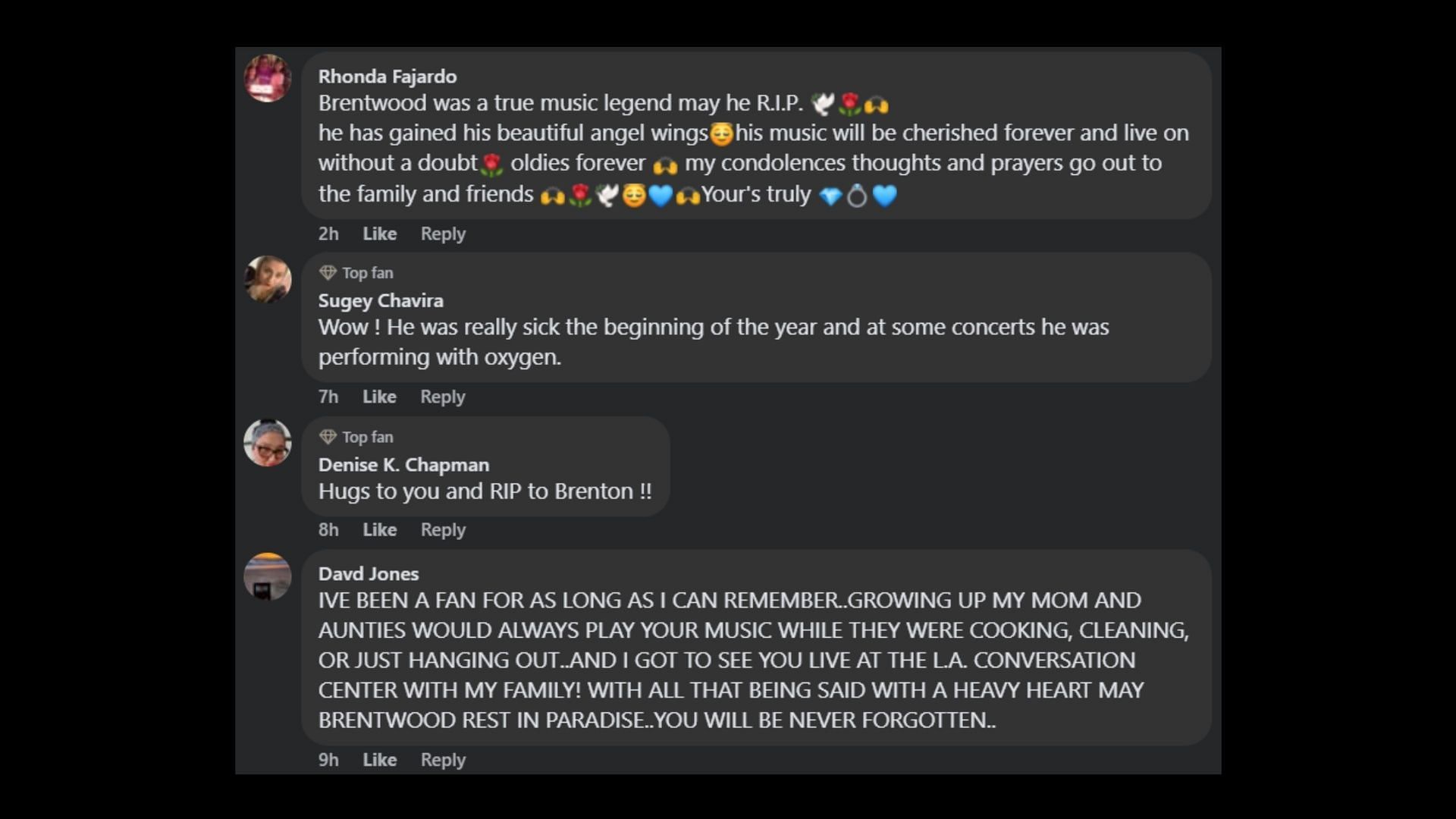
Task: Click Rhonda Fajardo's profile picture
Action: pyautogui.click(x=267, y=78)
